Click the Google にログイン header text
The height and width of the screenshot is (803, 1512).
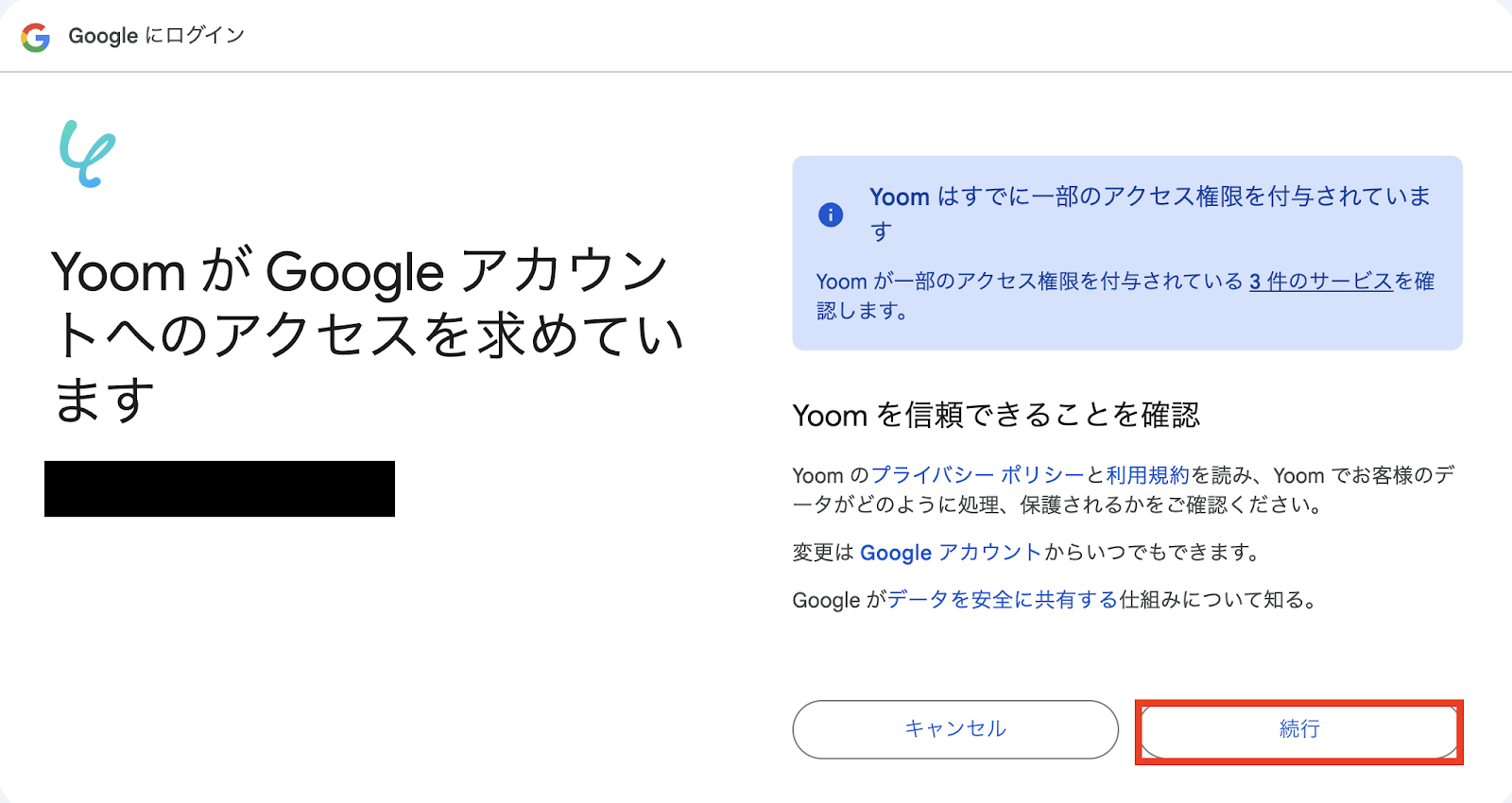point(156,36)
